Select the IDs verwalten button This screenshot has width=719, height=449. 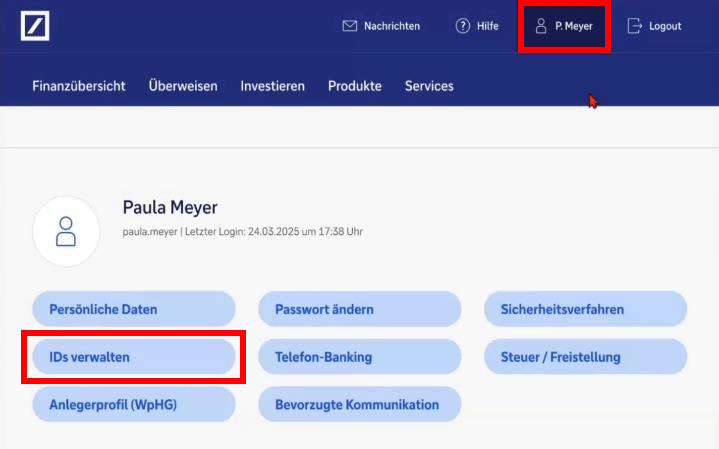pyautogui.click(x=134, y=357)
